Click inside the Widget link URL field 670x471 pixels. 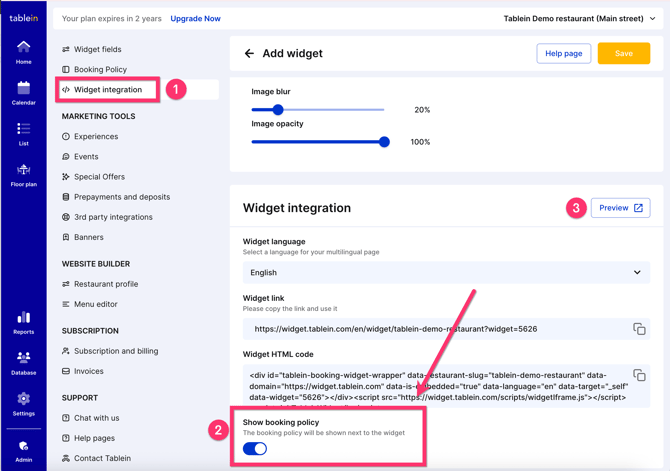tap(446, 329)
